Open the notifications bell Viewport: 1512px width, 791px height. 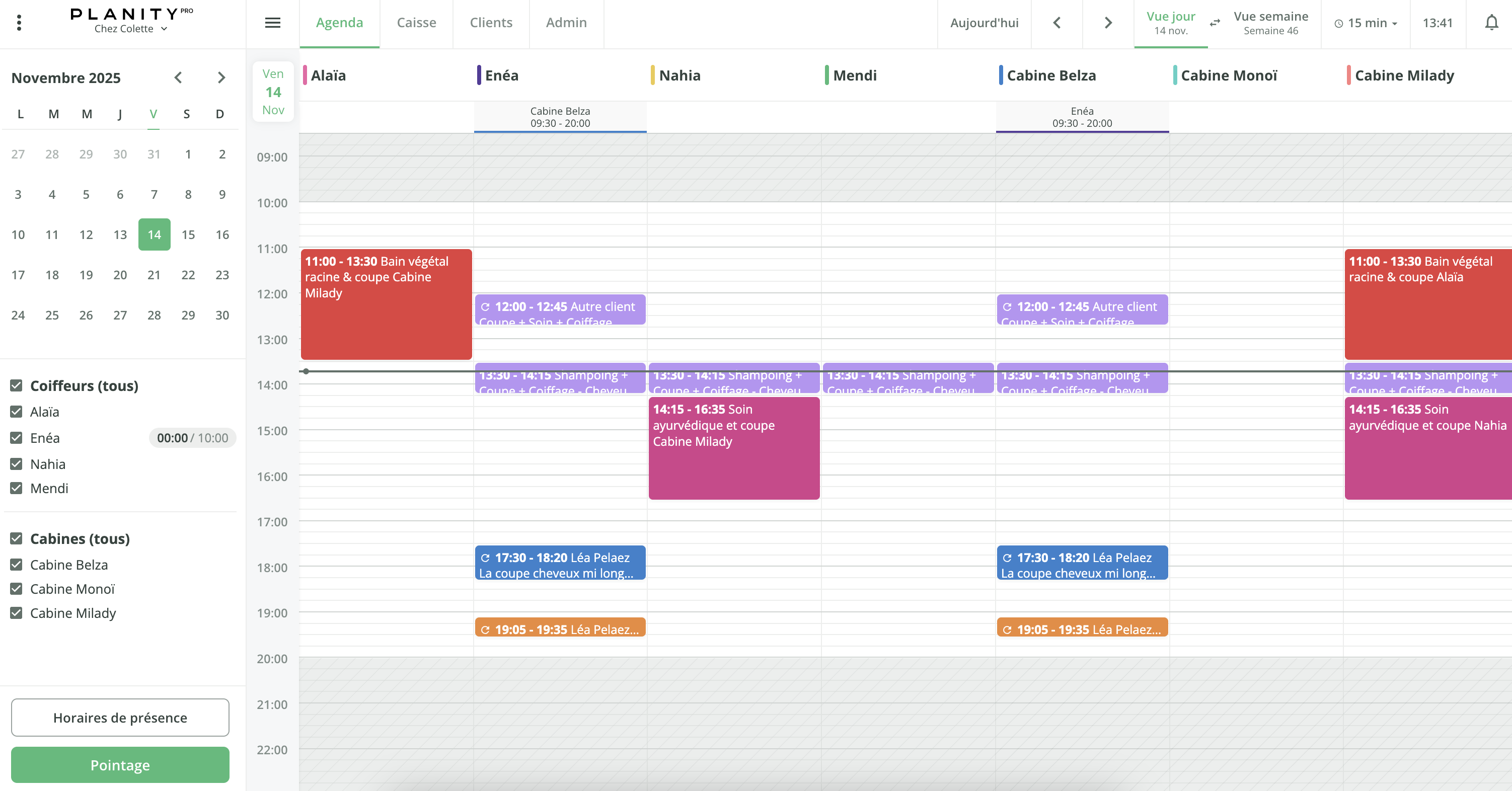click(1491, 23)
